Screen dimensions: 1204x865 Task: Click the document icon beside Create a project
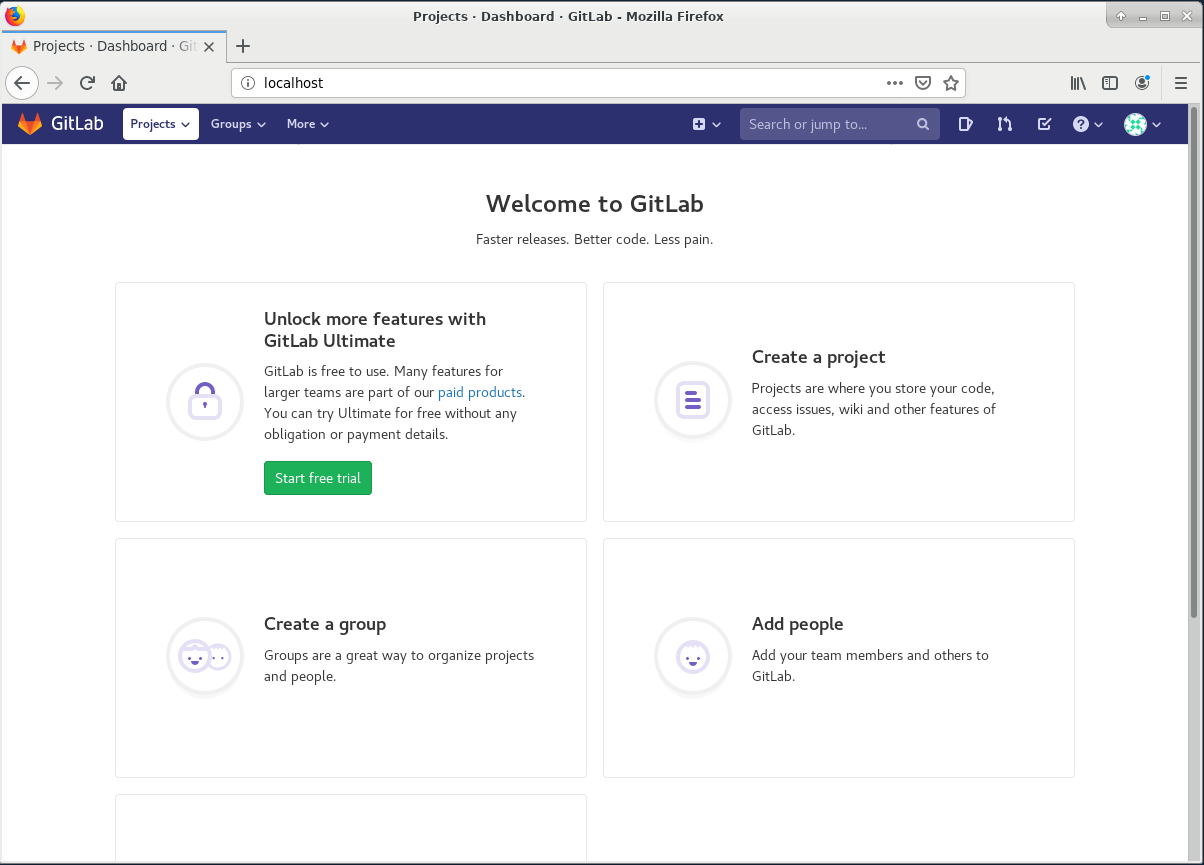693,400
